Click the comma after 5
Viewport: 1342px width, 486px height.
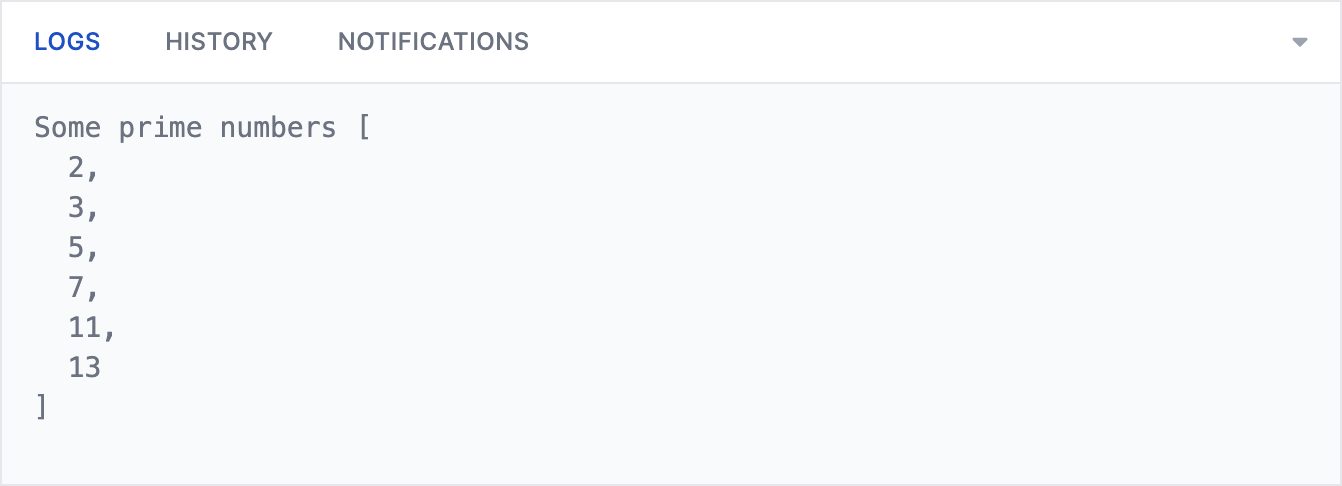[93, 252]
